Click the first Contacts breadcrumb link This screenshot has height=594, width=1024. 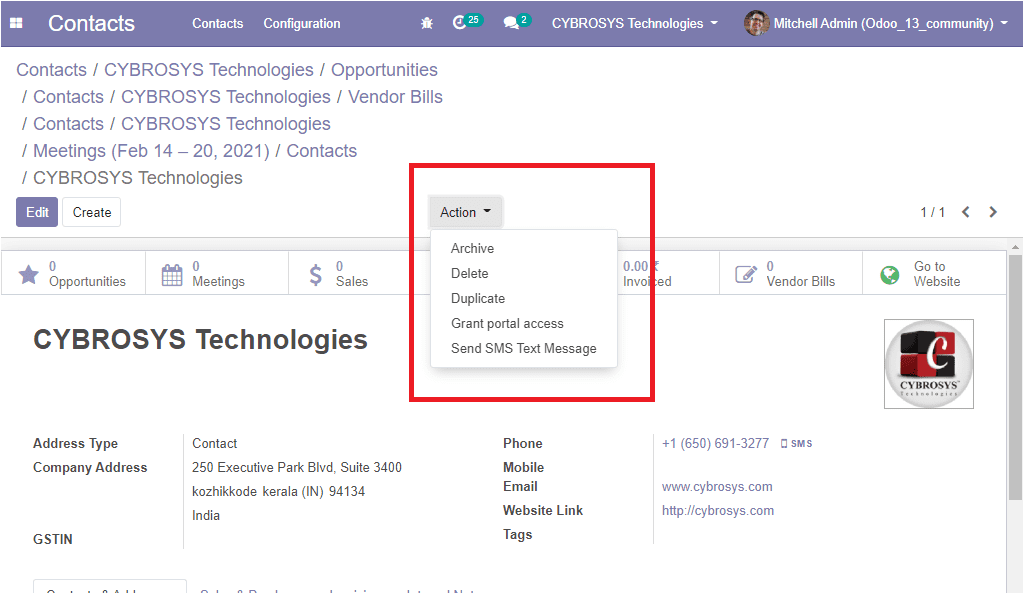pos(52,70)
